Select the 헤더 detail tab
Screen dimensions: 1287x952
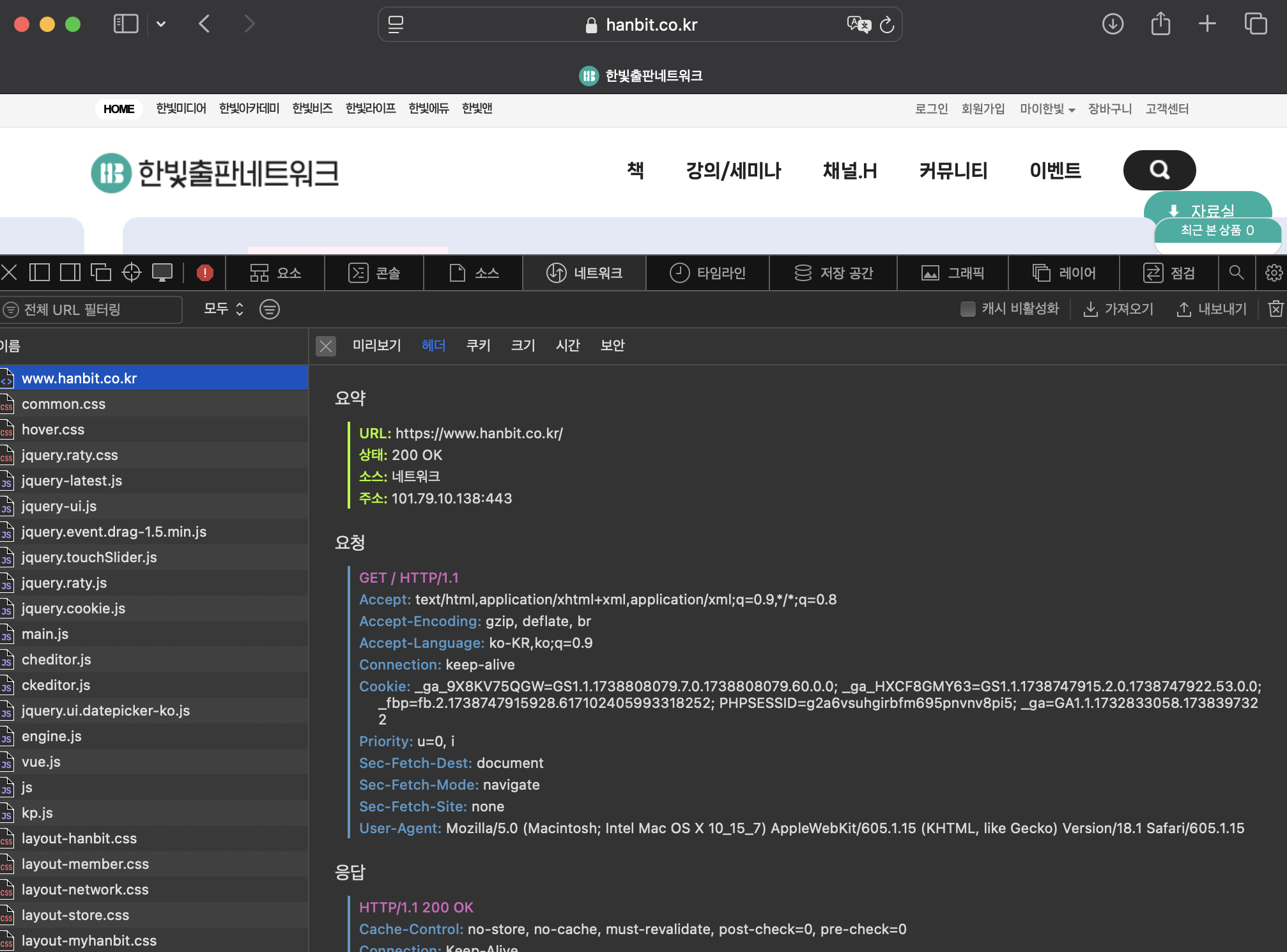tap(433, 346)
